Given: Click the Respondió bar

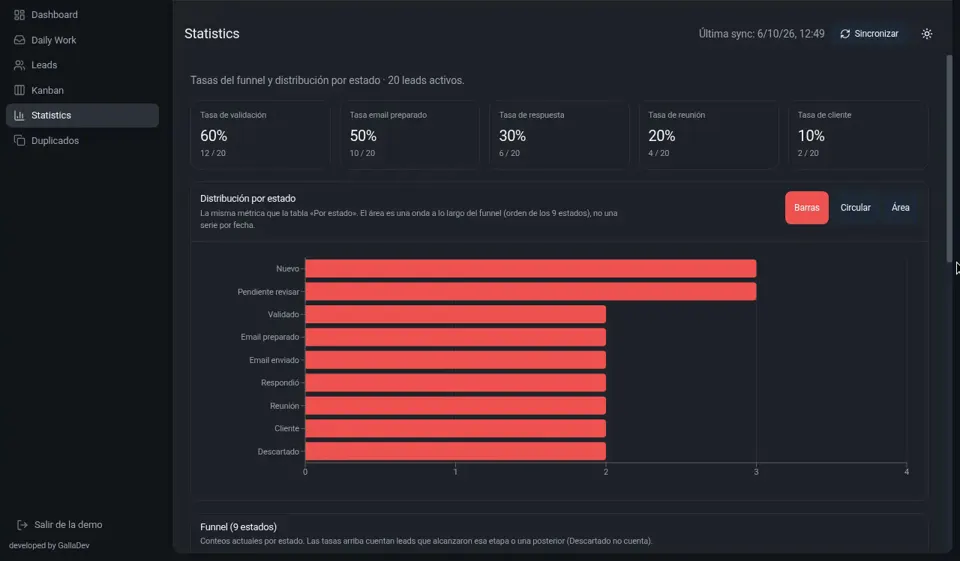Looking at the screenshot, I should [x=456, y=383].
